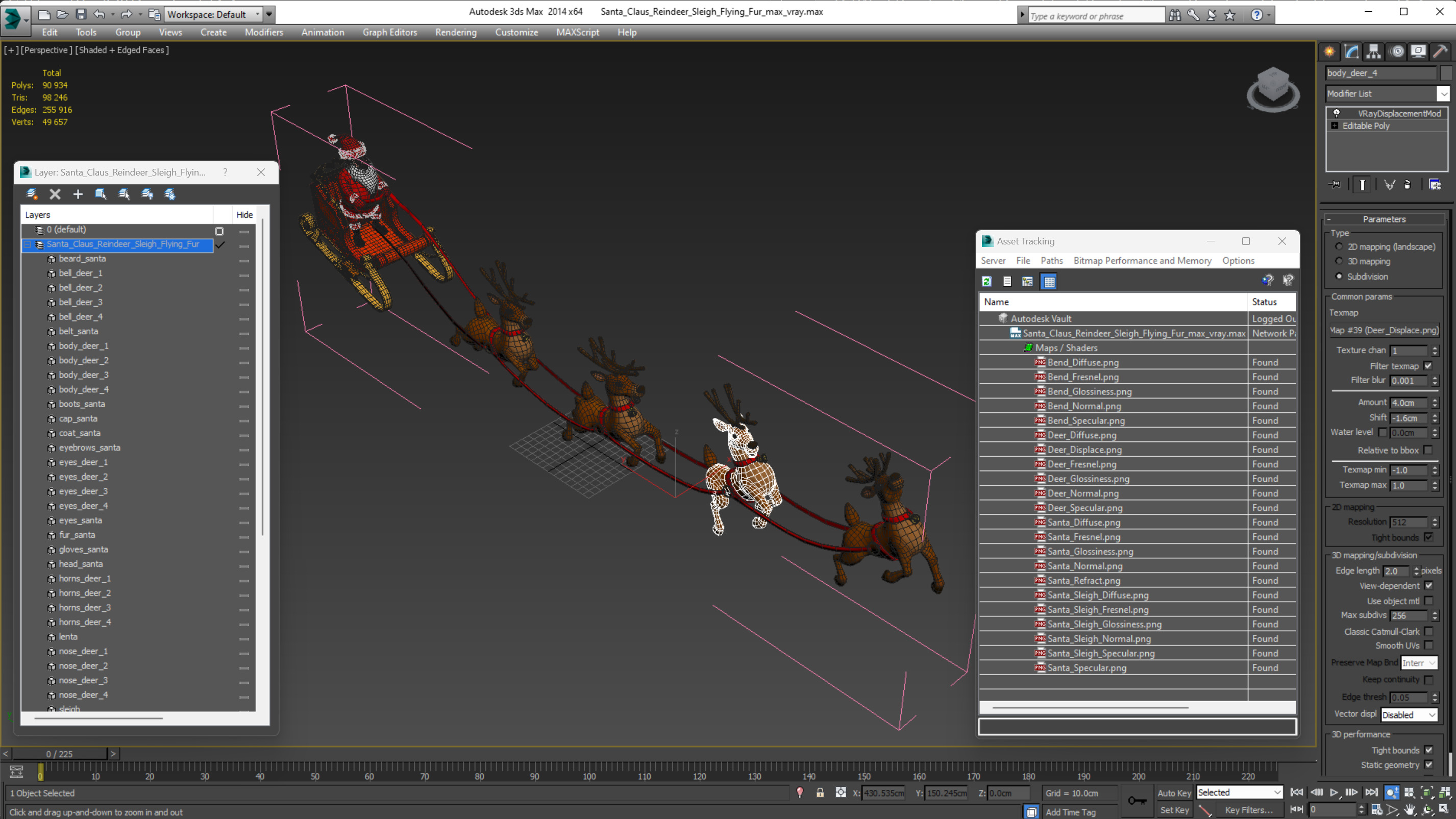Toggle VRayDisplacementMod lightbulb on/off
Viewport: 1456px width, 819px height.
pyautogui.click(x=1336, y=113)
